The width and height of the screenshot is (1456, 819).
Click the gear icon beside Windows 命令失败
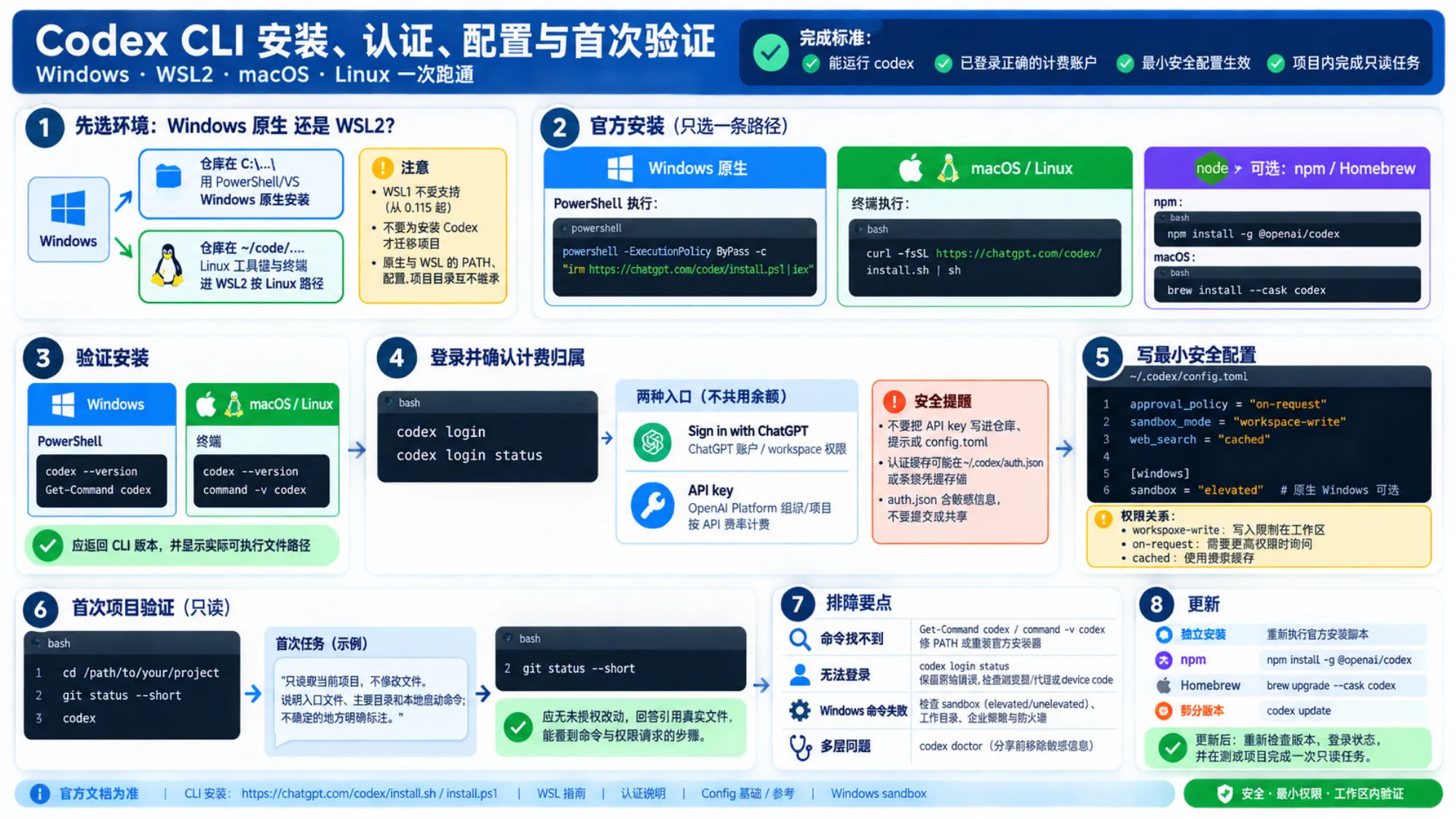[x=800, y=711]
